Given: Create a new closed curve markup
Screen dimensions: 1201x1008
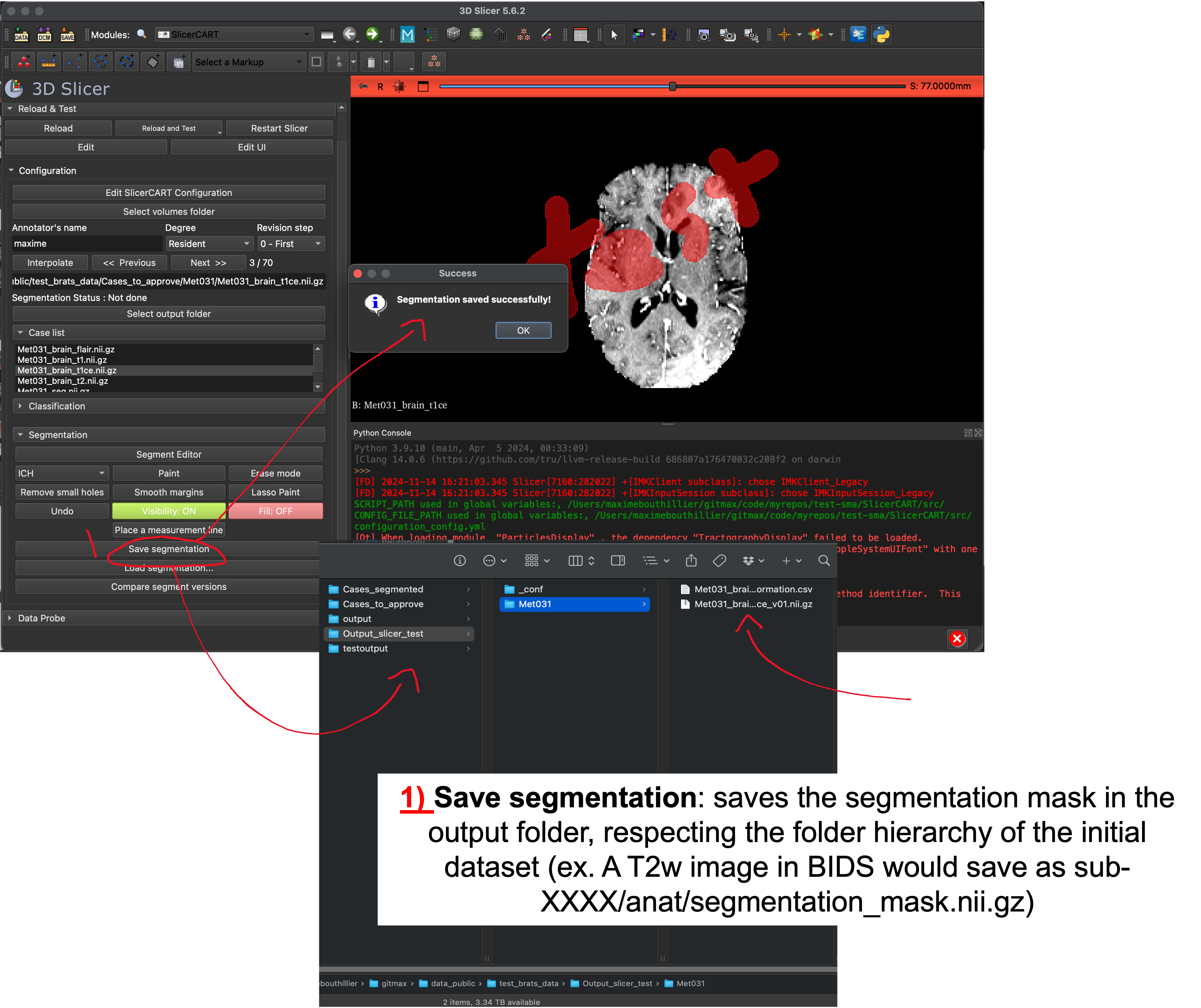Looking at the screenshot, I should 127,62.
